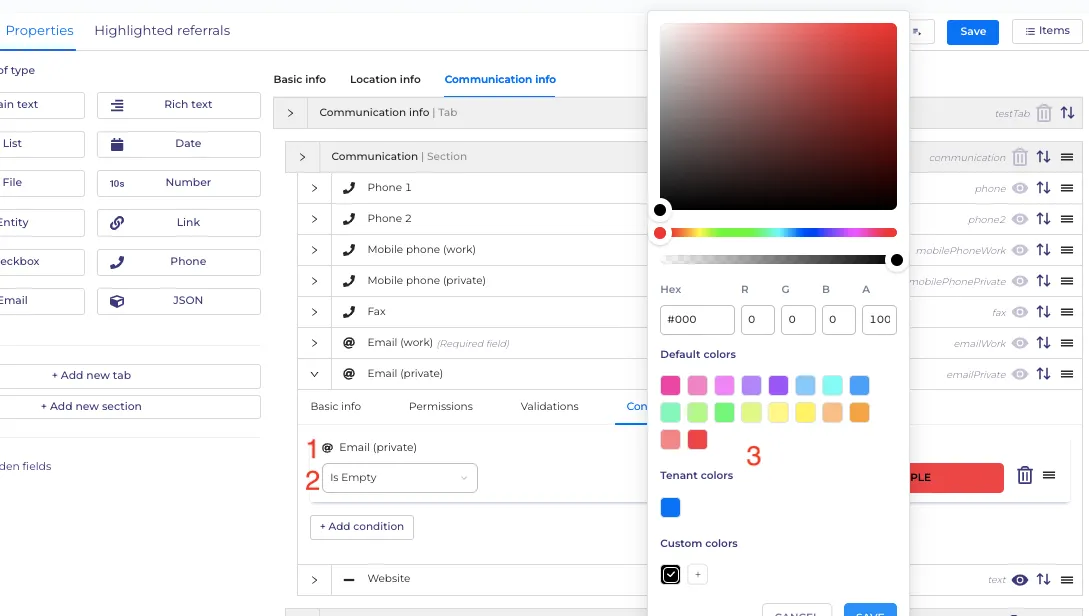Expand the Mobile phone (private) field
Image resolution: width=1089 pixels, height=616 pixels.
[x=314, y=281]
